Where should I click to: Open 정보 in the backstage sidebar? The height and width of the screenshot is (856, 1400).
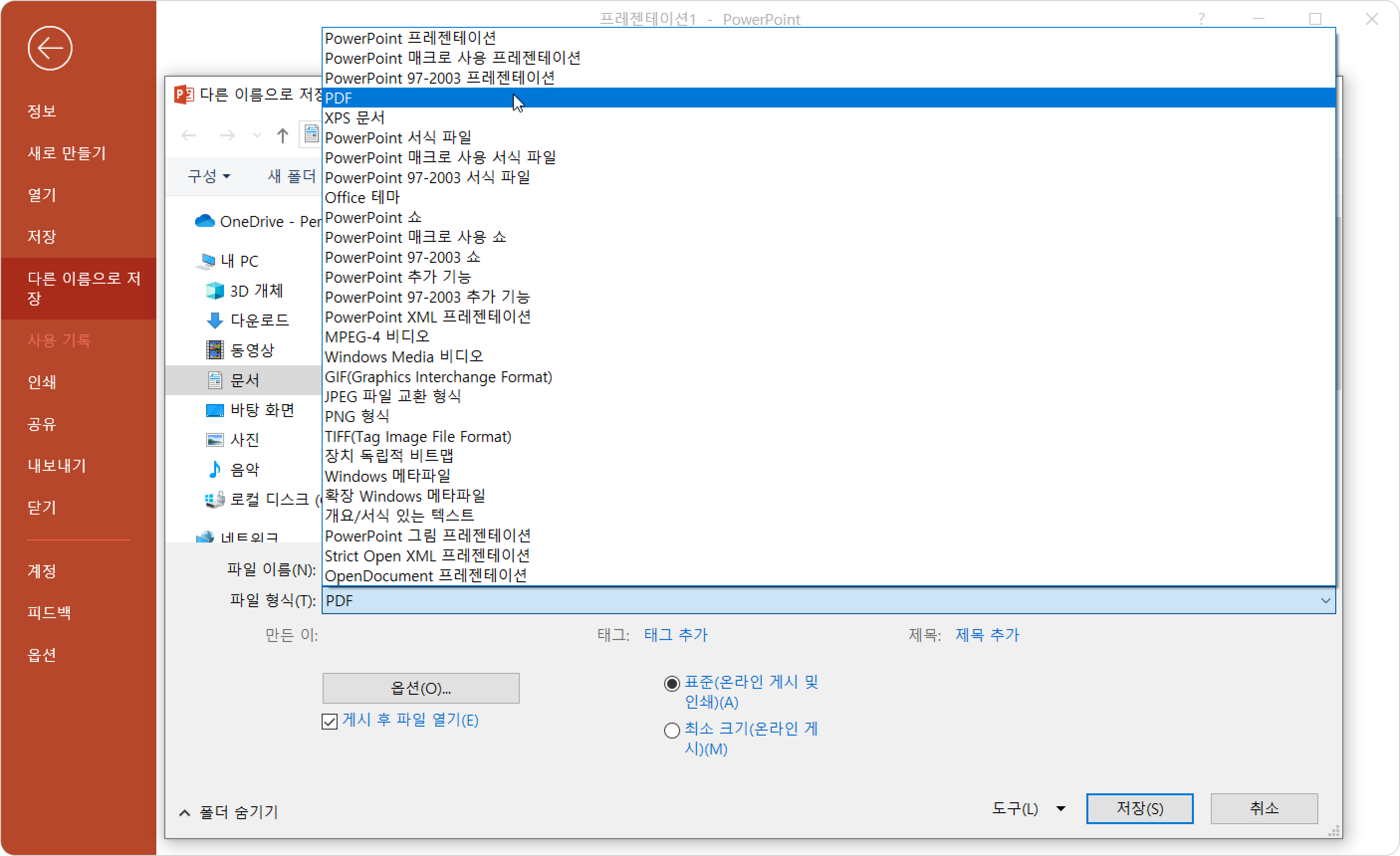click(x=42, y=111)
